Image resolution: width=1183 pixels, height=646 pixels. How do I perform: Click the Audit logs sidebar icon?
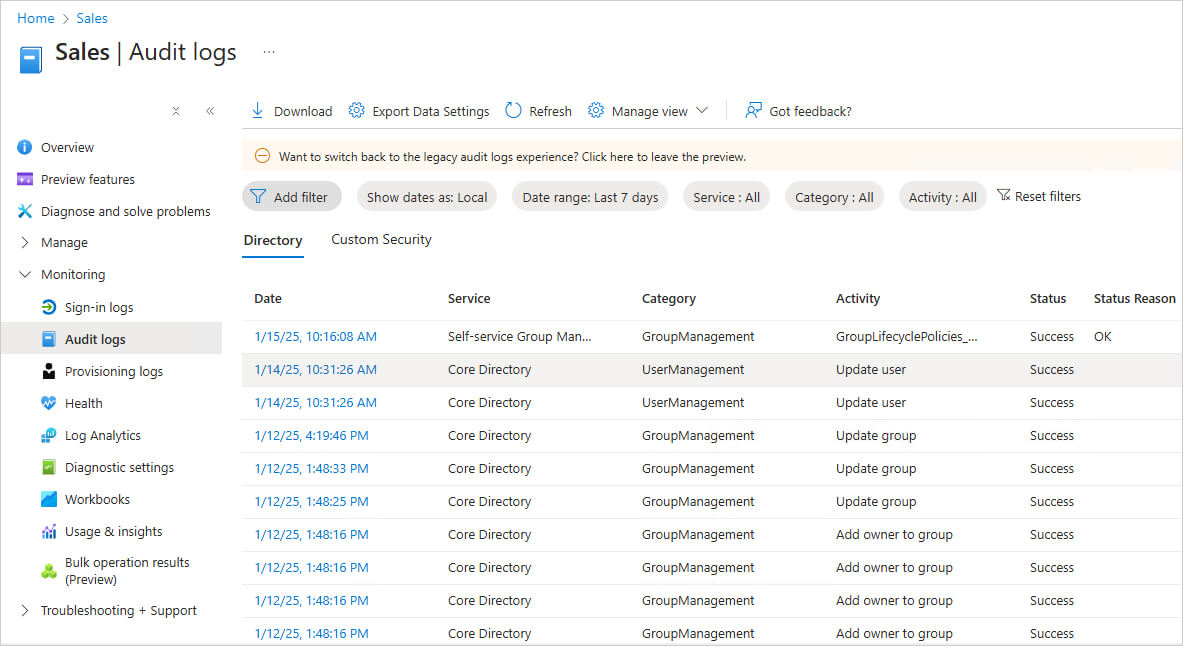[x=49, y=339]
